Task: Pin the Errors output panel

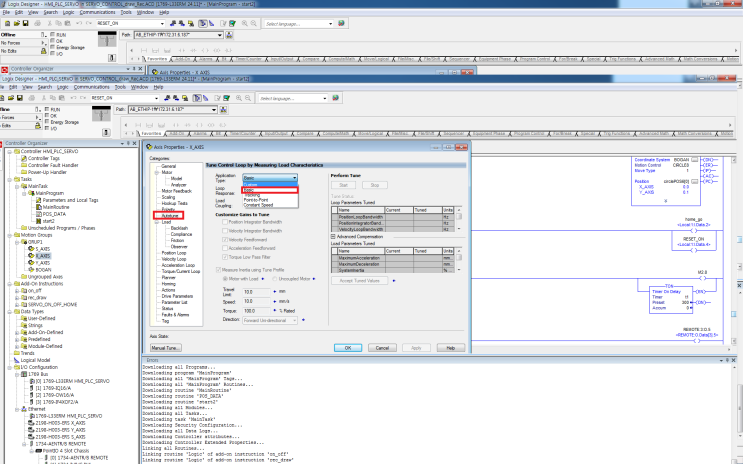Action: 728,360
